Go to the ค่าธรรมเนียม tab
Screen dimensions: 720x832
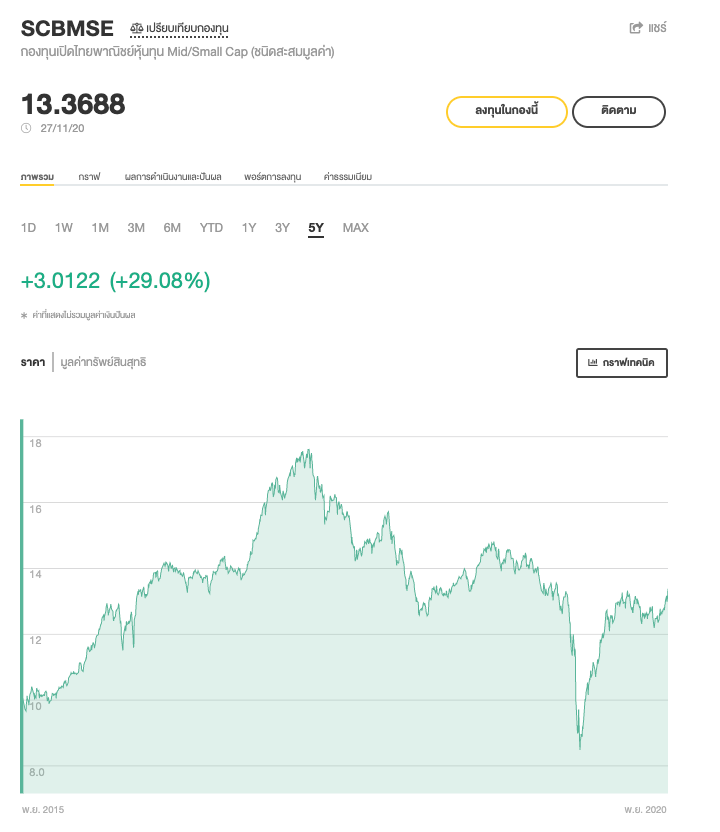[x=347, y=177]
